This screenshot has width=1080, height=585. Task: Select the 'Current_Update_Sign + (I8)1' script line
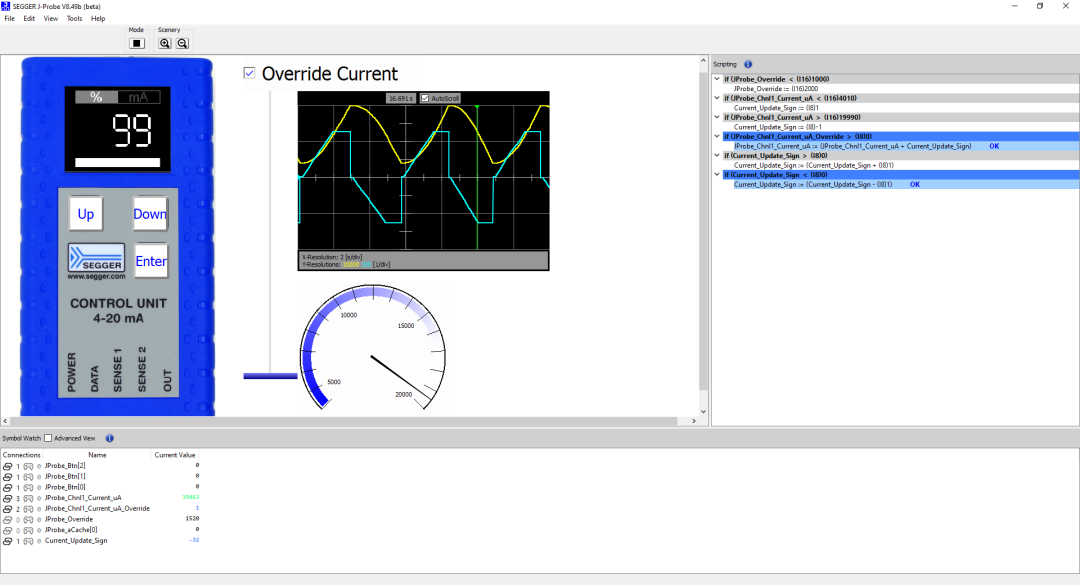pos(813,165)
